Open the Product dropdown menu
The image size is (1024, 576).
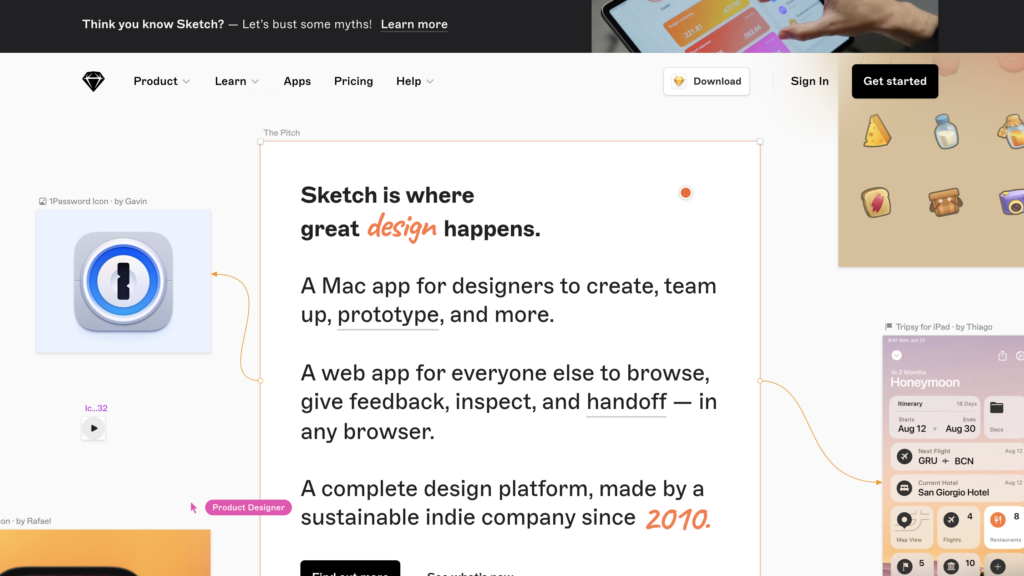[x=161, y=81]
